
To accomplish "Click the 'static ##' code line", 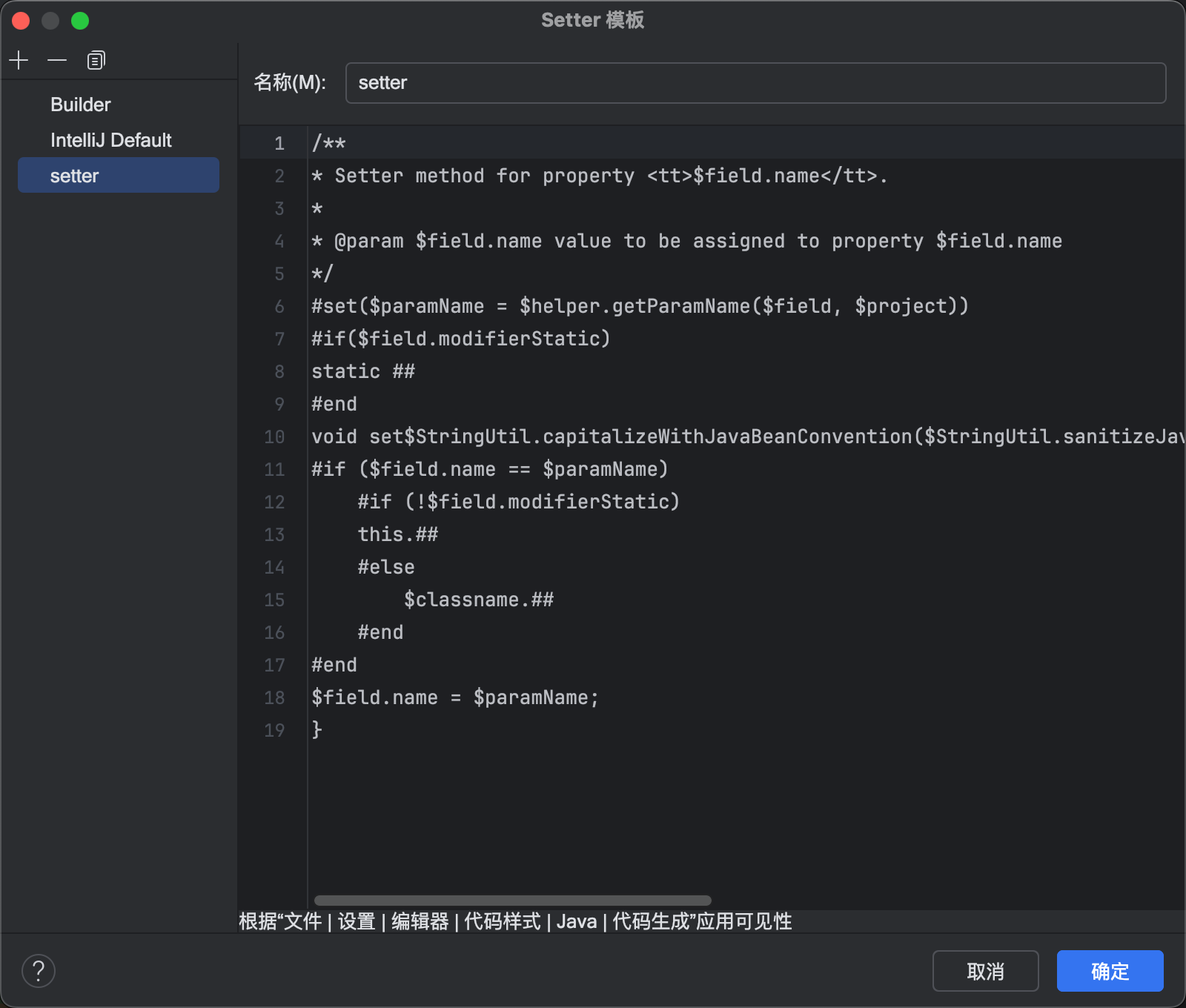I will pos(363,371).
